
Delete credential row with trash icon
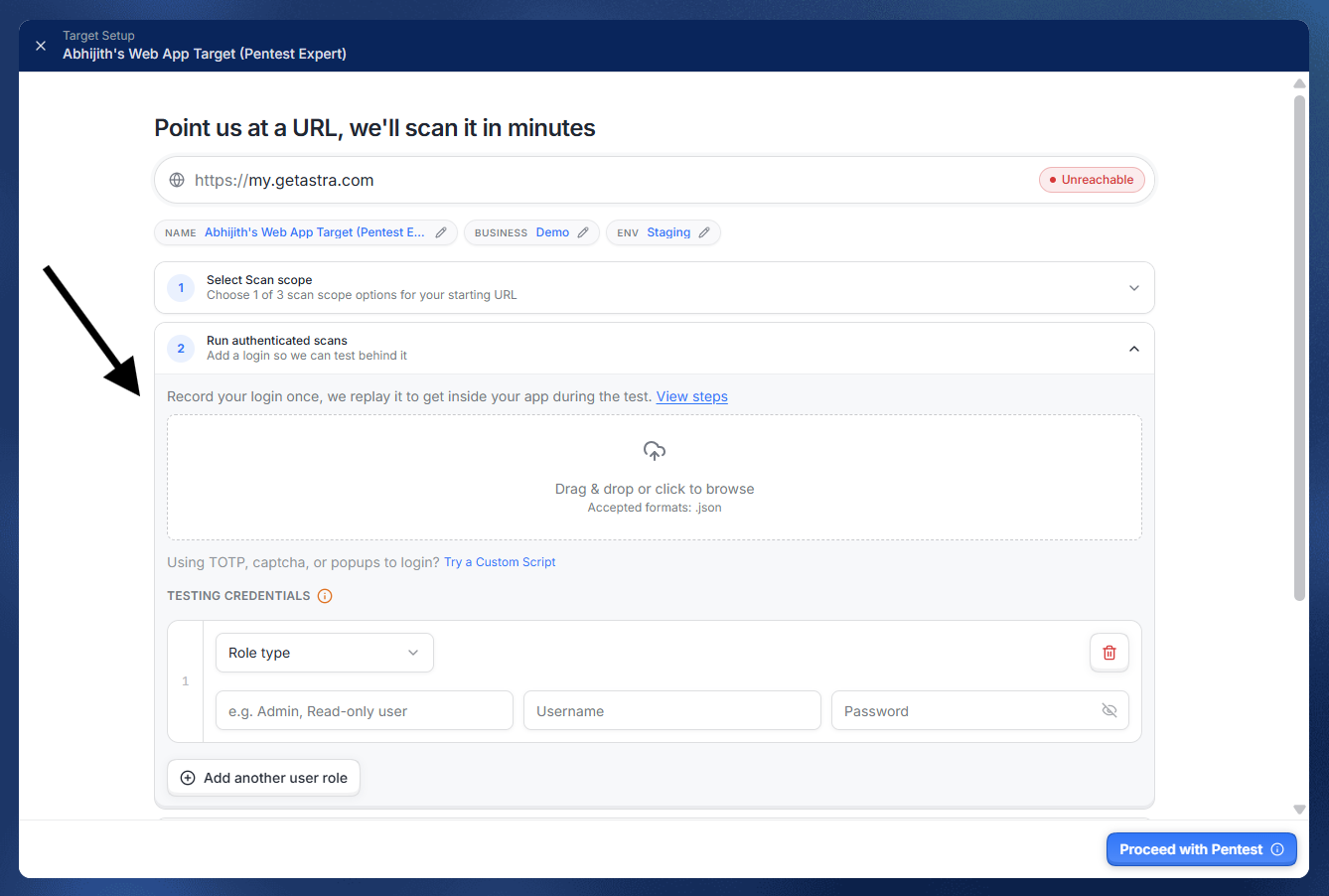(1109, 653)
